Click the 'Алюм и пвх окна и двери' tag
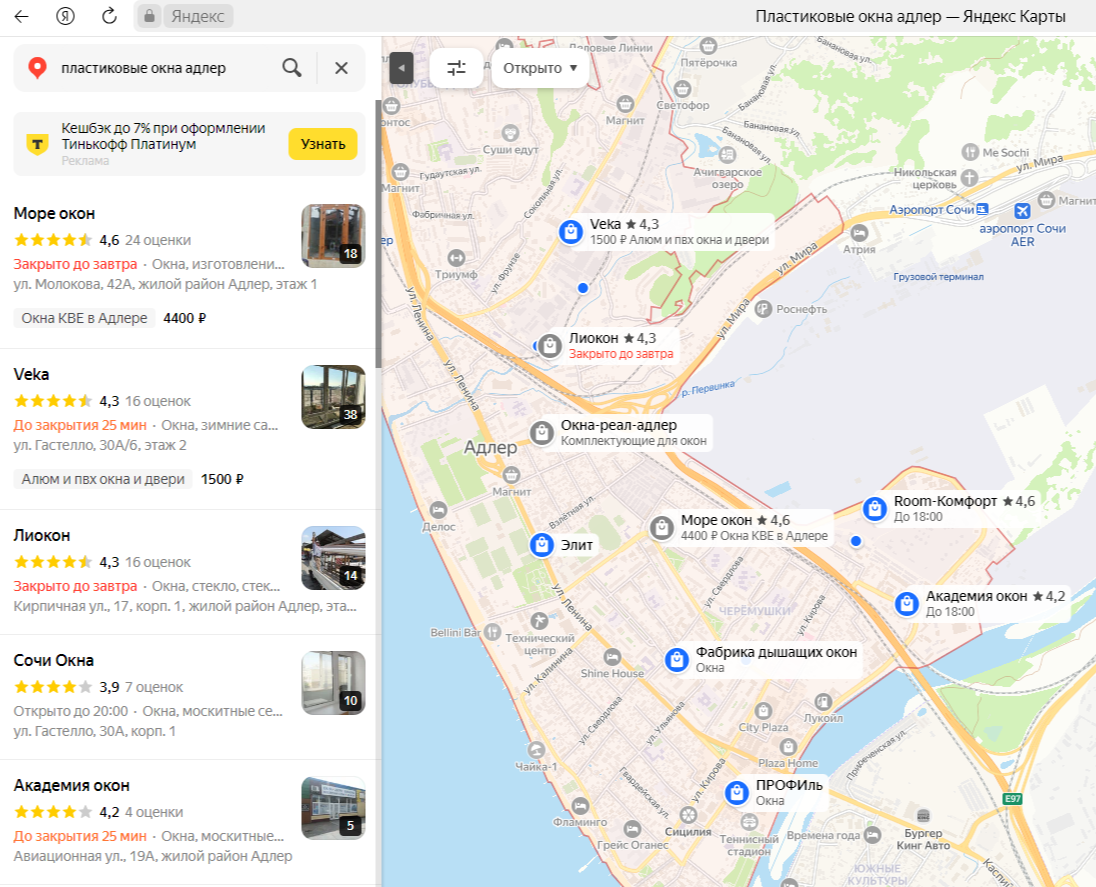The height and width of the screenshot is (887, 1096). click(103, 479)
